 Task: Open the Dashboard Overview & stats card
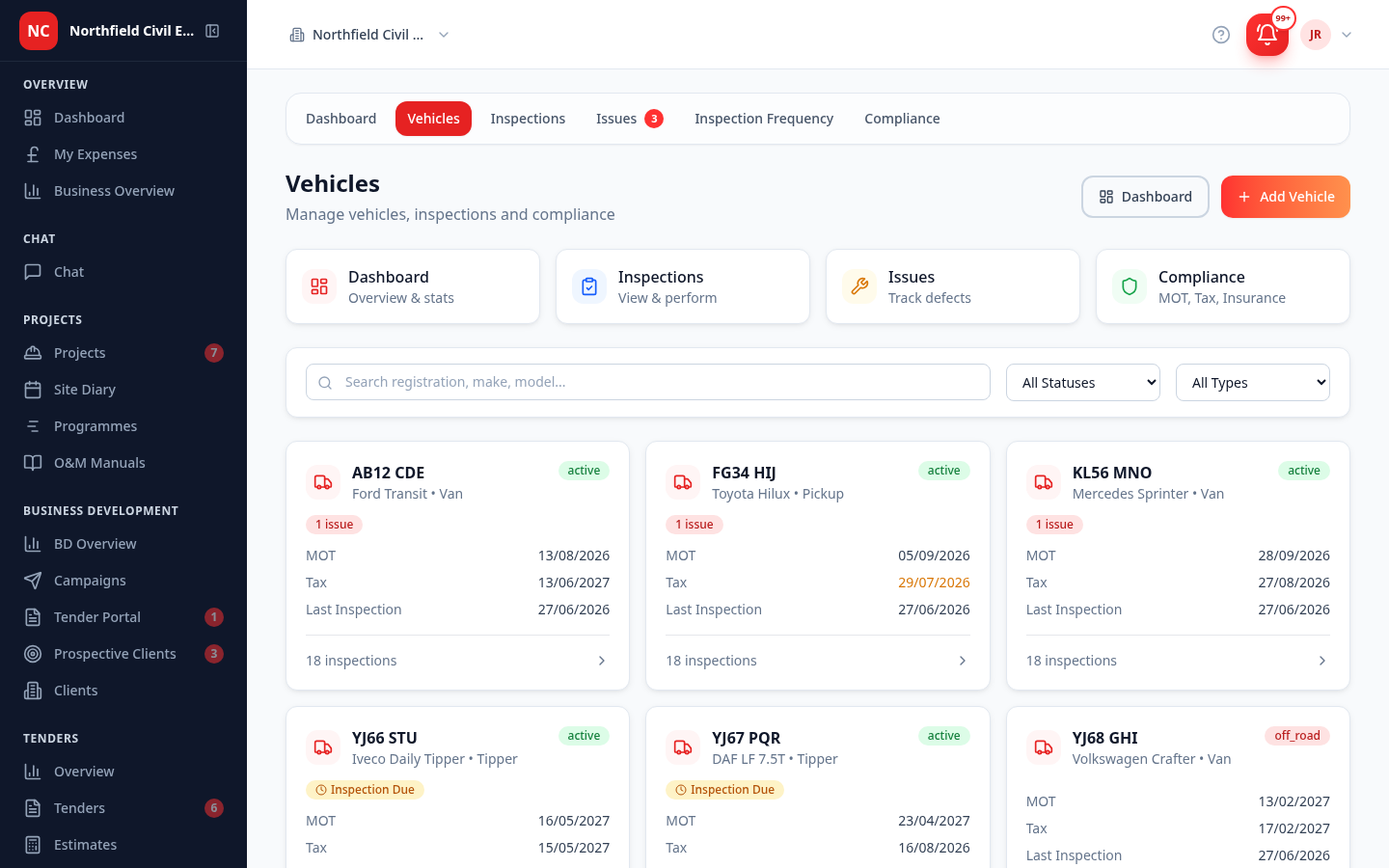point(413,286)
